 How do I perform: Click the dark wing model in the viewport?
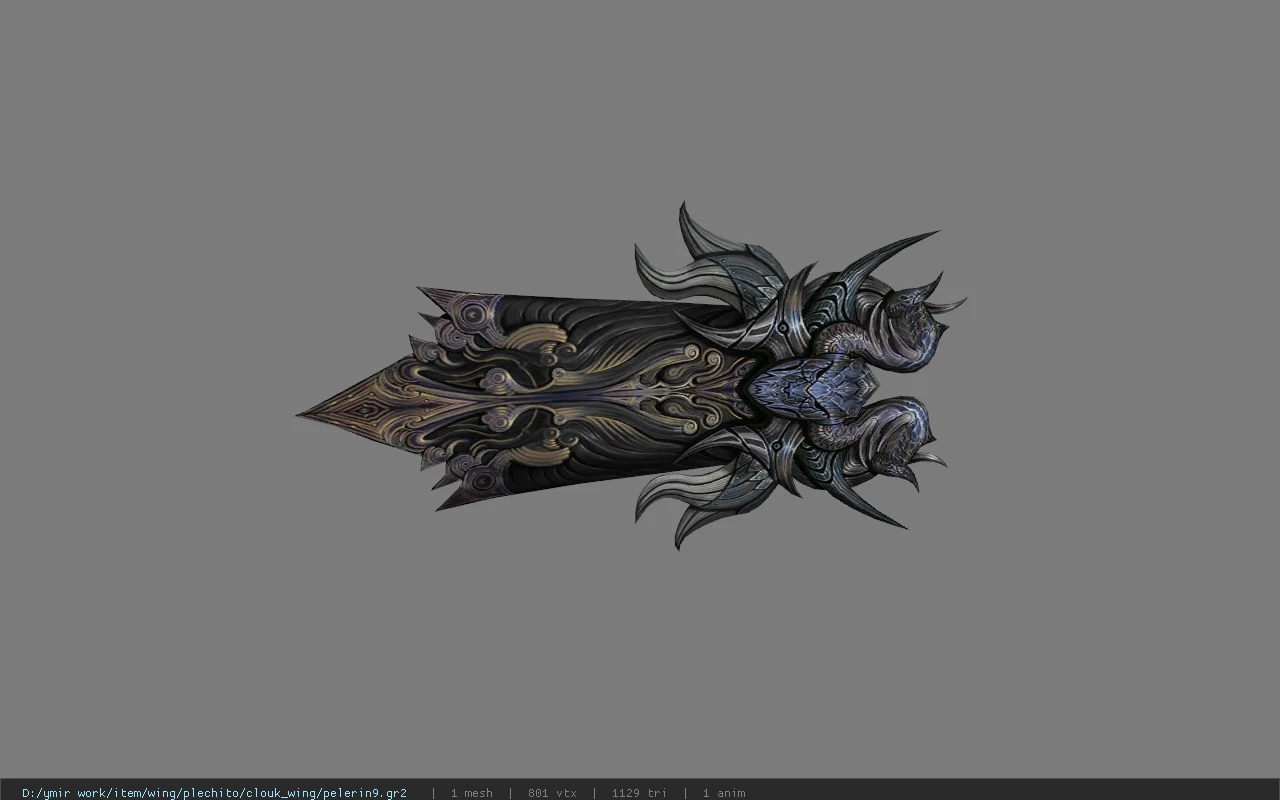pyautogui.click(x=632, y=377)
